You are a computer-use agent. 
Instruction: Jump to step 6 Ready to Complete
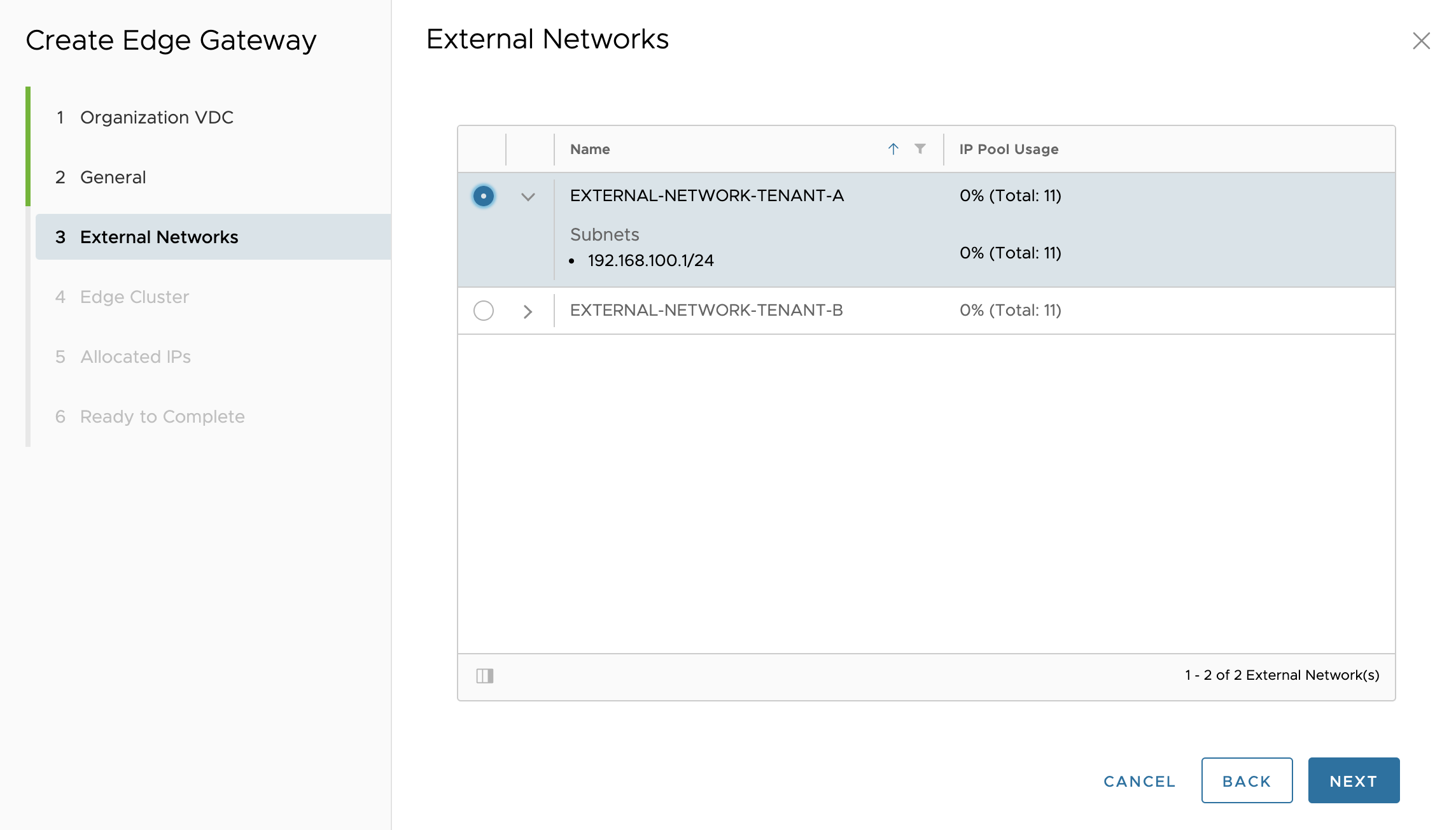(x=162, y=417)
